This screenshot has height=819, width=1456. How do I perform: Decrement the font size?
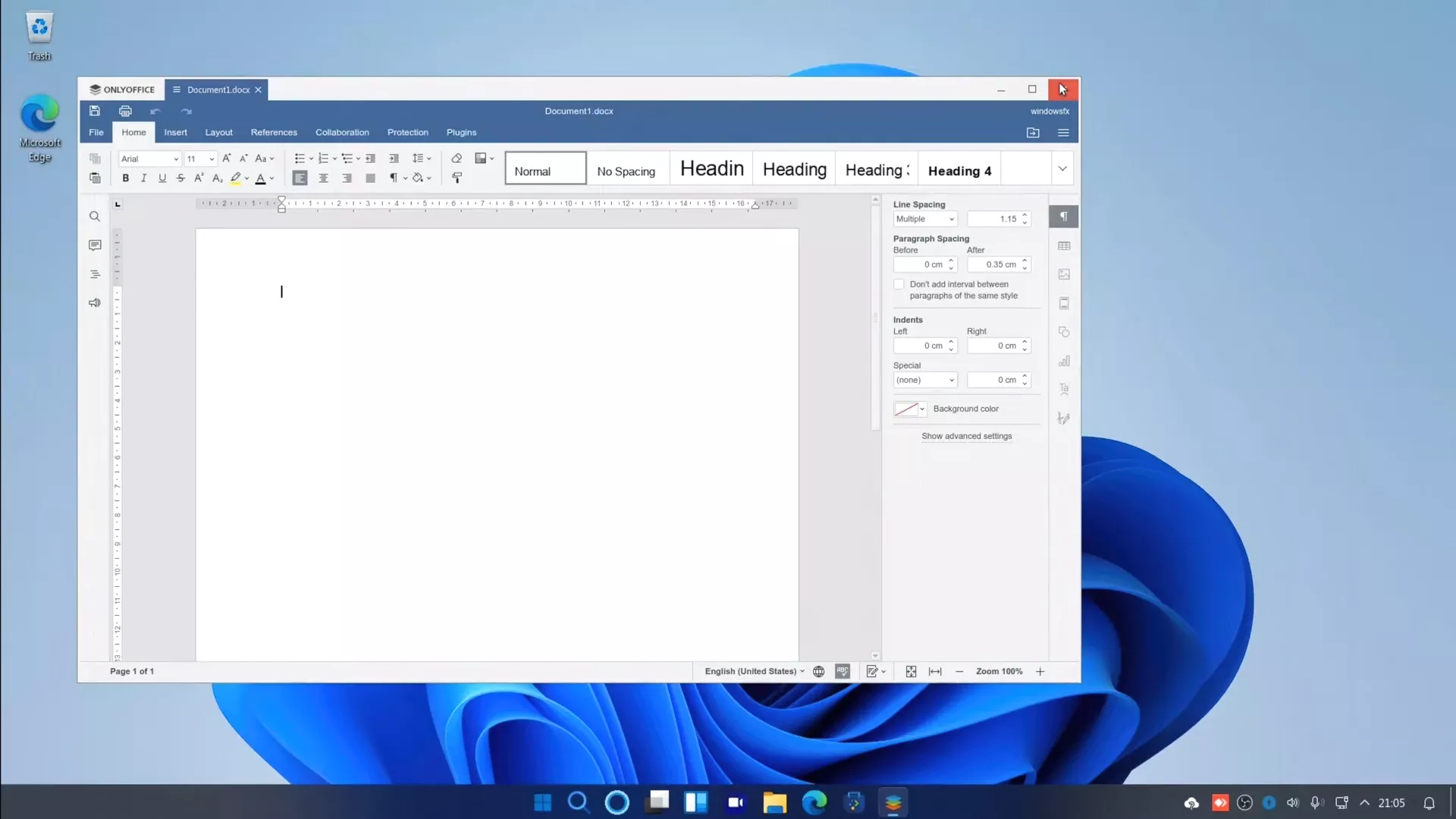[243, 158]
